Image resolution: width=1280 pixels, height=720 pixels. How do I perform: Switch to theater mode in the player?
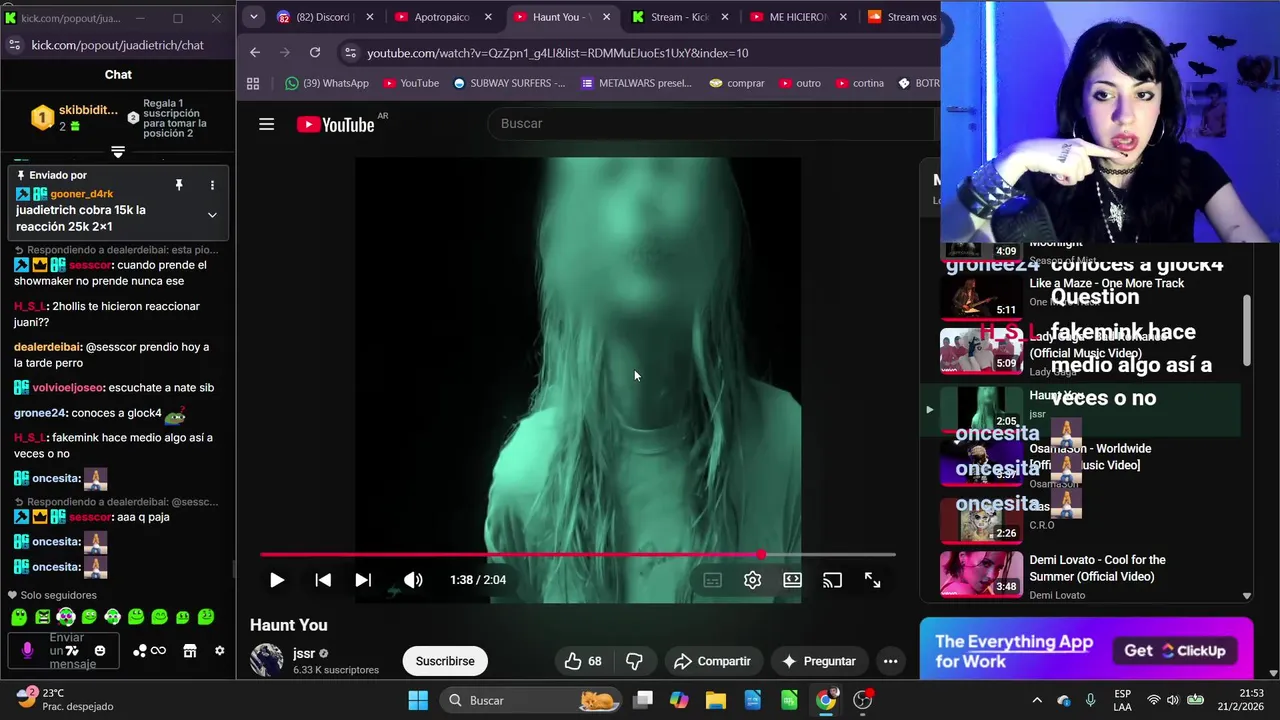(792, 580)
